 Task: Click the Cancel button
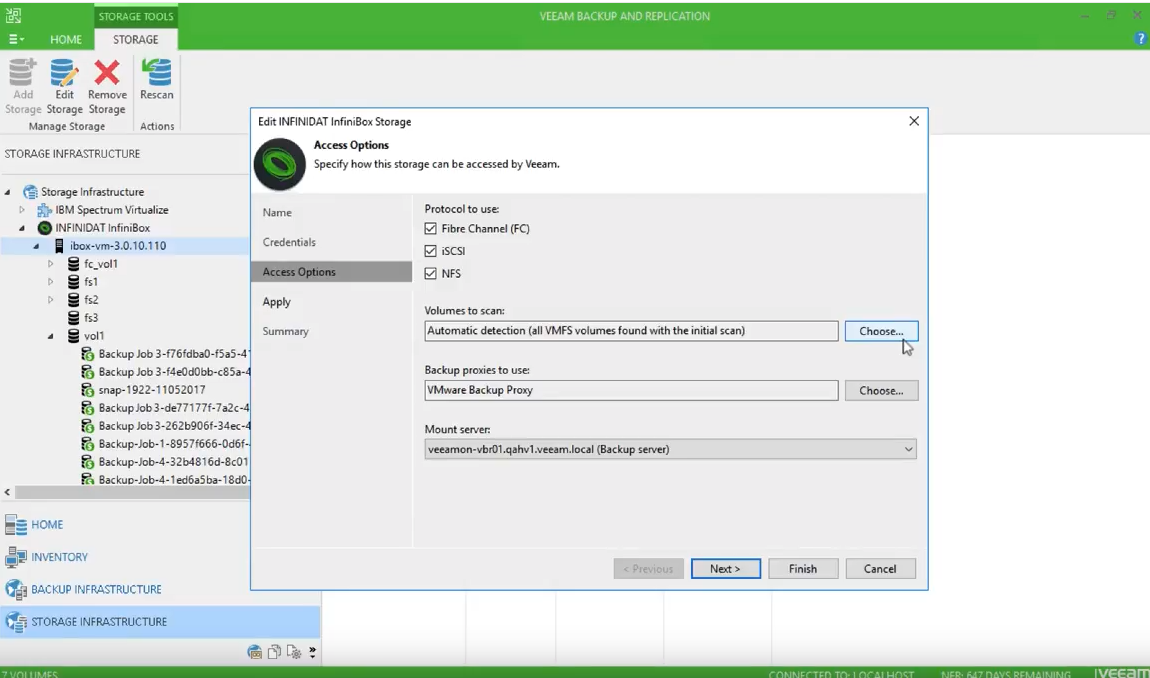(x=880, y=569)
